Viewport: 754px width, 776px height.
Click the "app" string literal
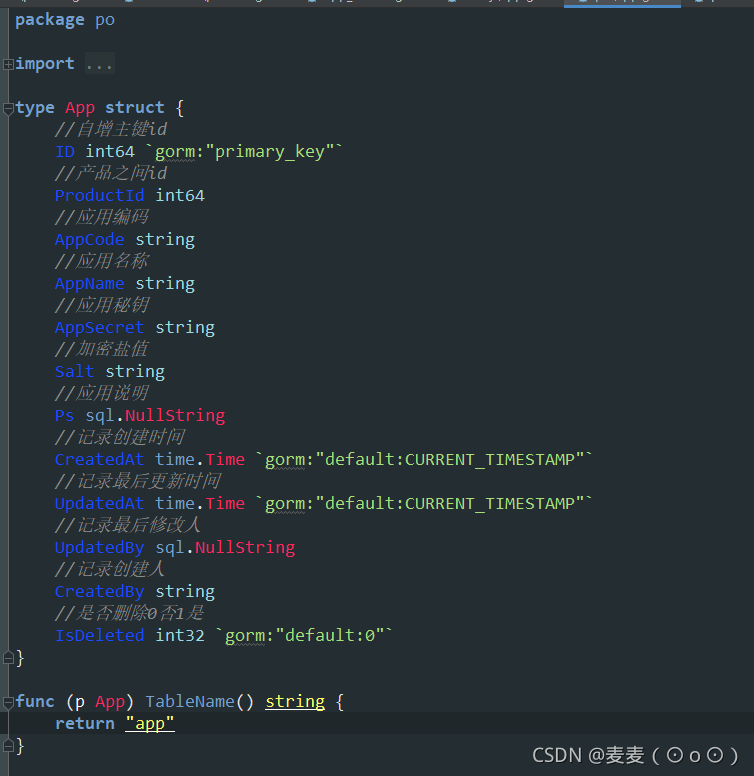click(149, 723)
